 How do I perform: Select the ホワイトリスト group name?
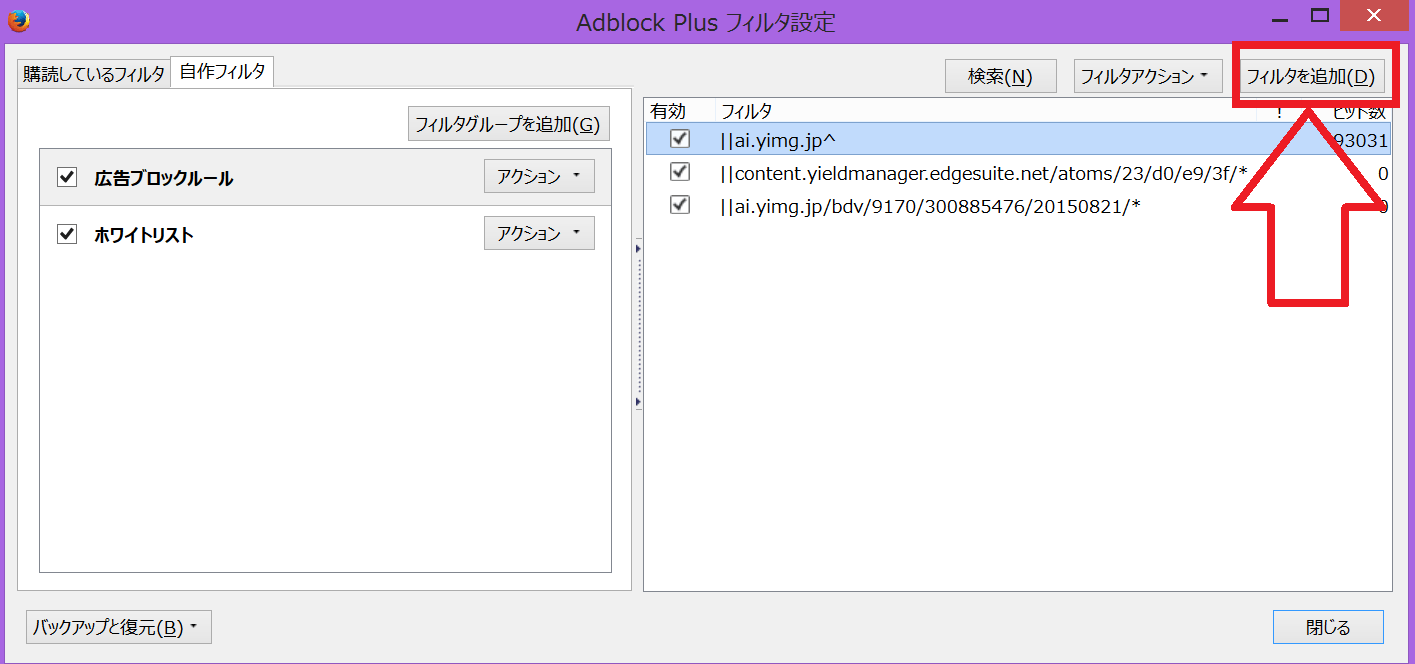tap(144, 235)
